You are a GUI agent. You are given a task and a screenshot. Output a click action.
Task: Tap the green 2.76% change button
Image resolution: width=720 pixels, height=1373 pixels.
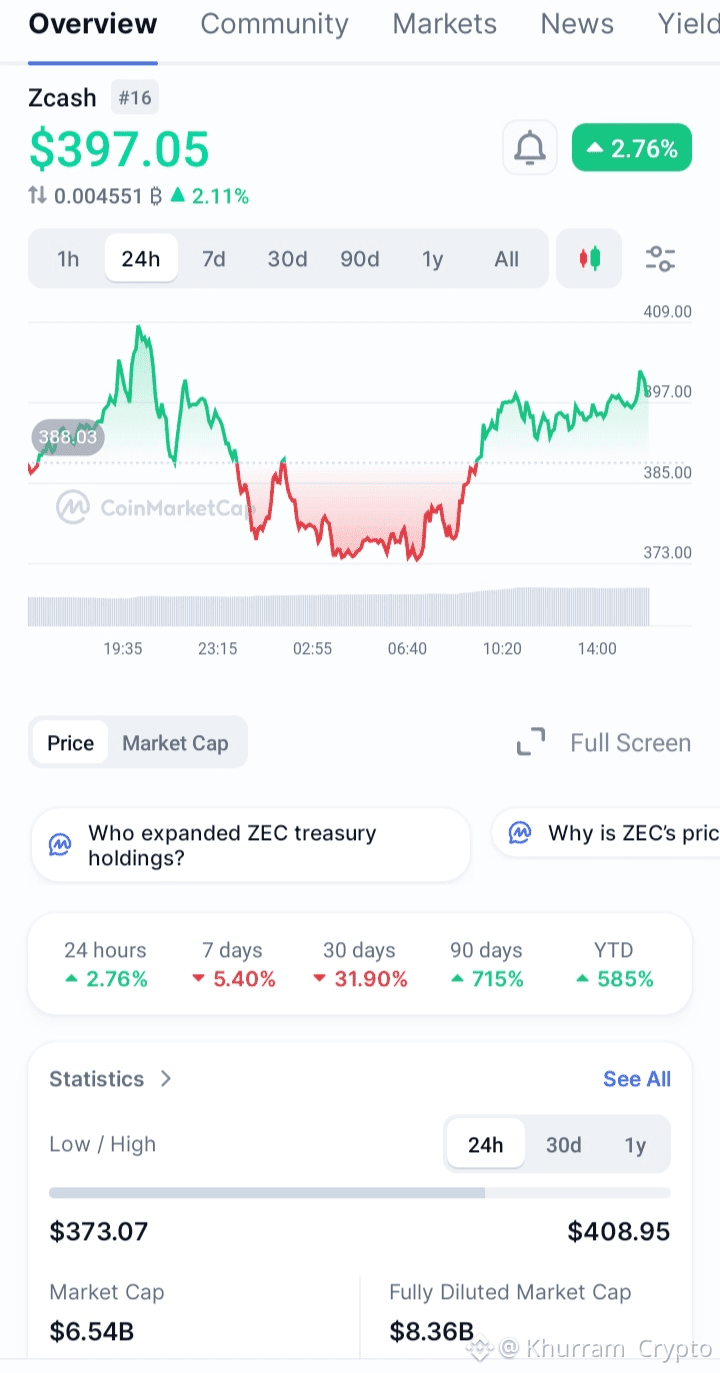coord(631,149)
